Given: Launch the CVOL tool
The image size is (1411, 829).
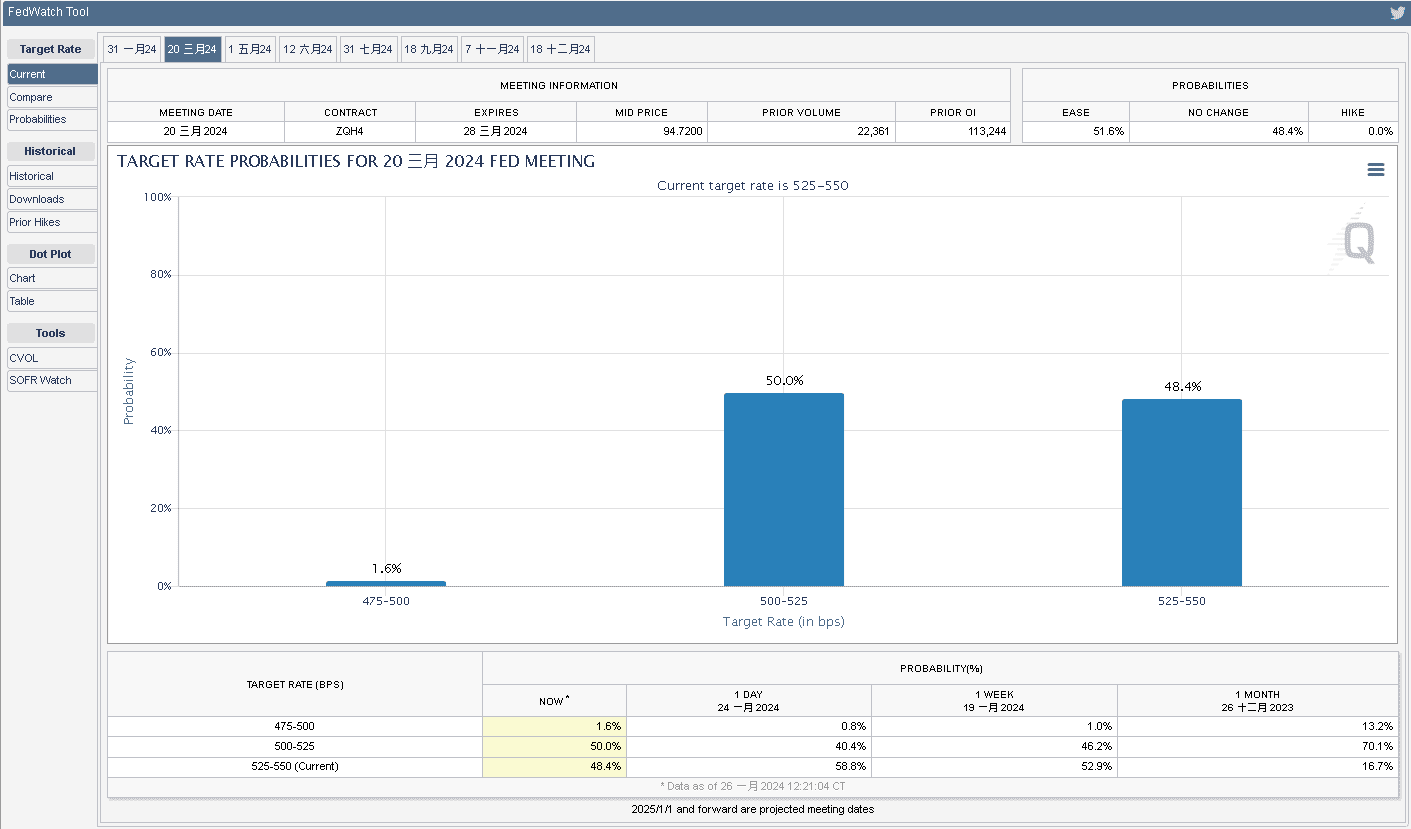Looking at the screenshot, I should tap(52, 357).
